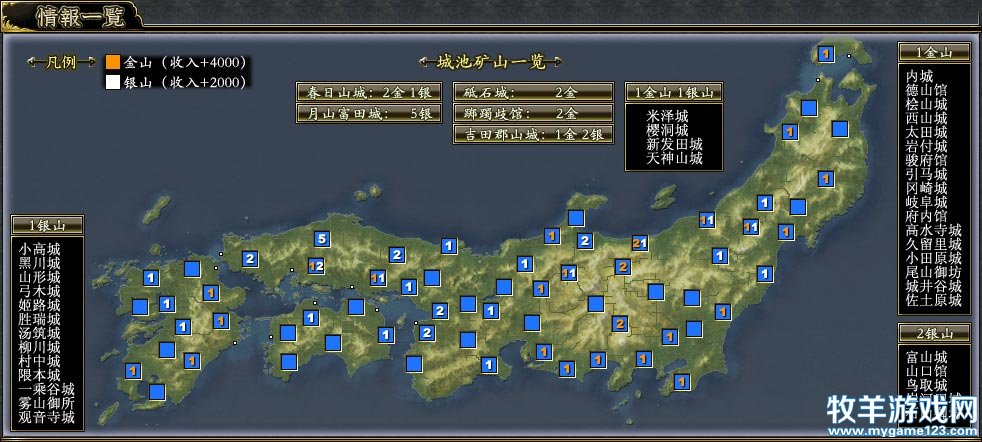
Task: Click the orange 金山 legend swatch
Action: tap(113, 62)
